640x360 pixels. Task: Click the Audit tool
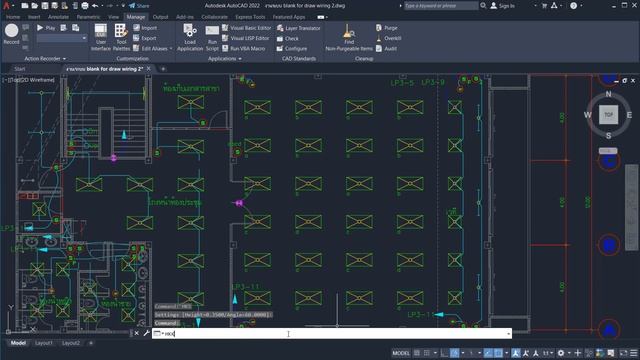tap(386, 49)
